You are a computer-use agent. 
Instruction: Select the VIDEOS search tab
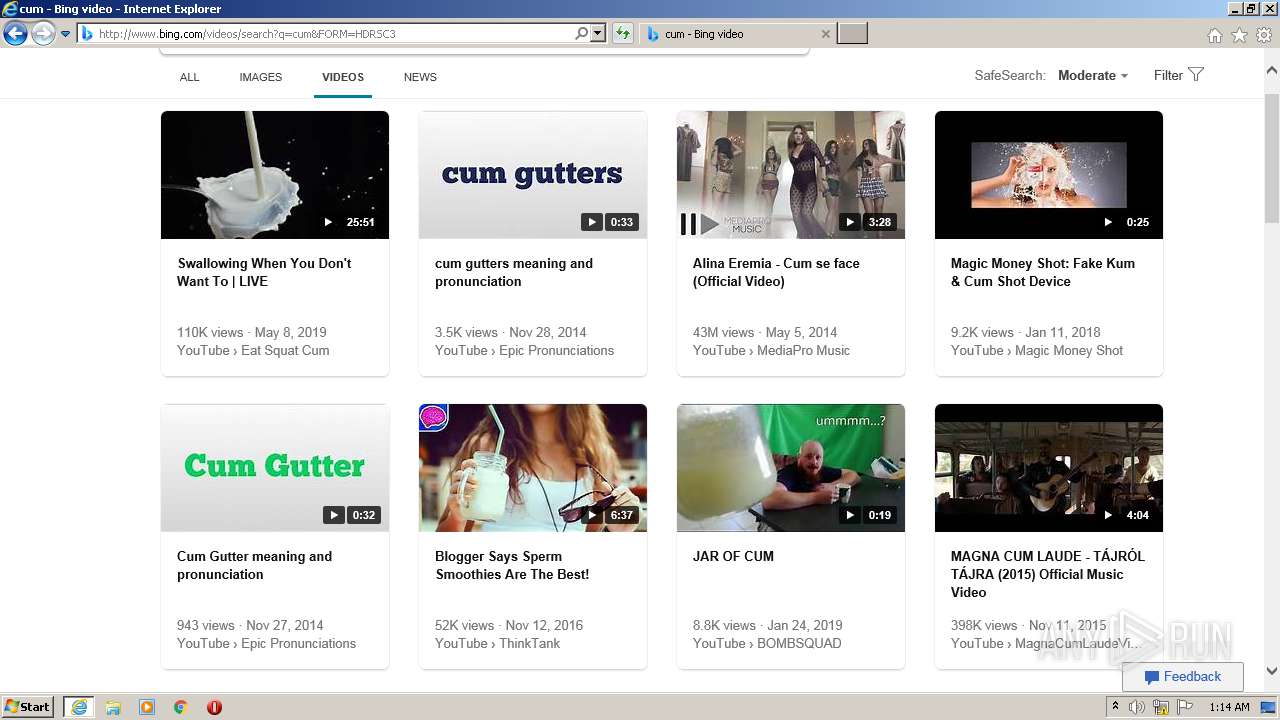343,77
